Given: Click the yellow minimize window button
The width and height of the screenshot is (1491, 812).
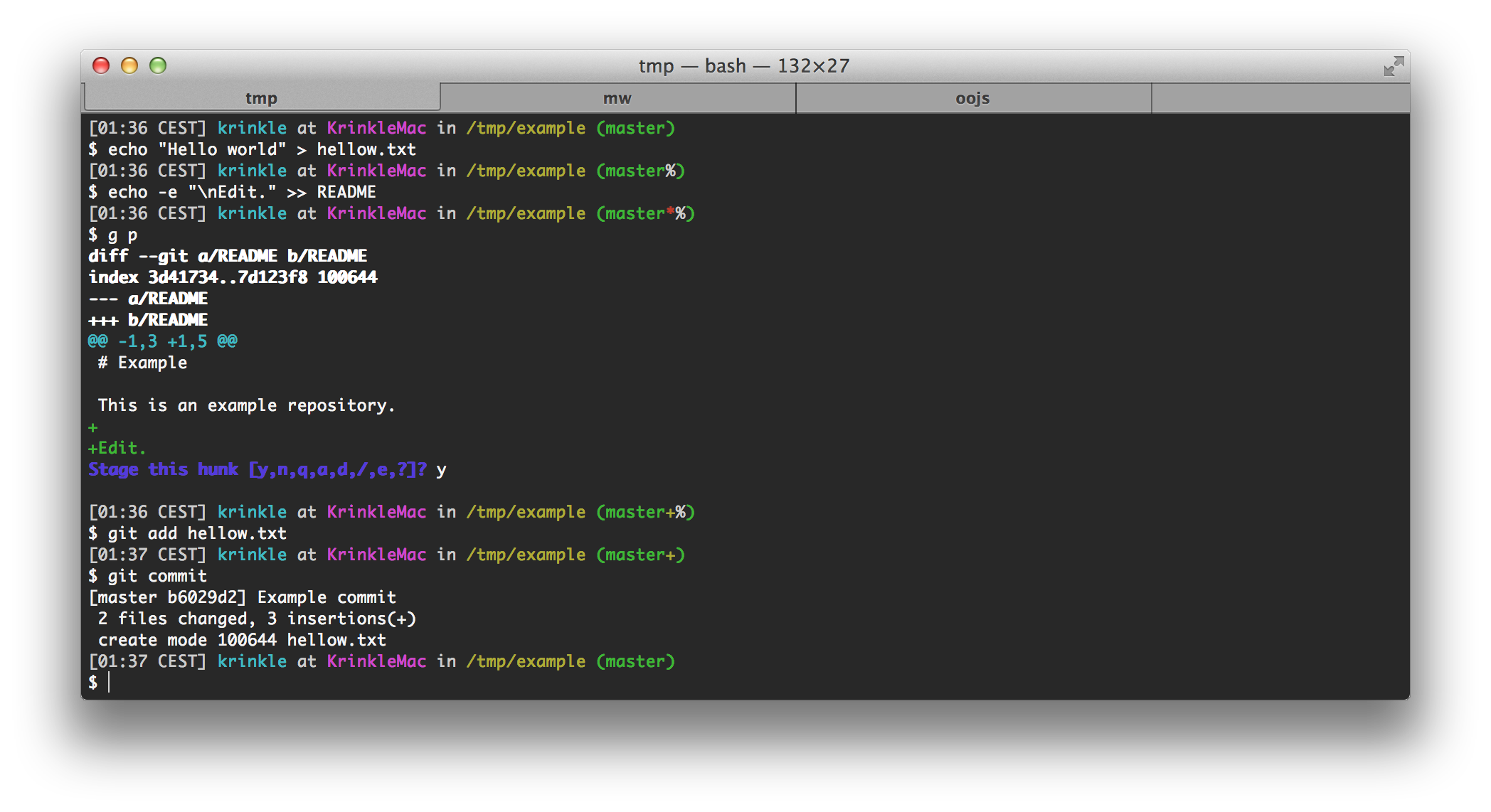Looking at the screenshot, I should point(129,66).
